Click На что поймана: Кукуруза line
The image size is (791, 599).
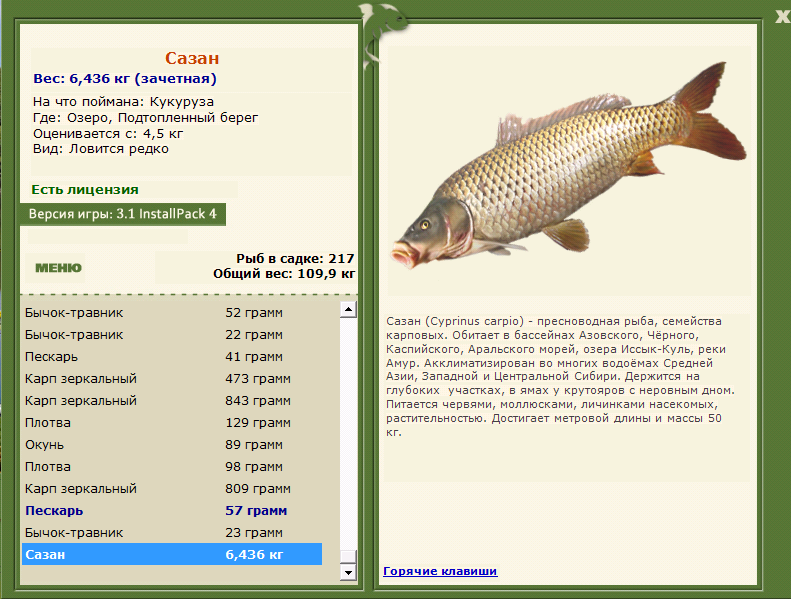124,102
